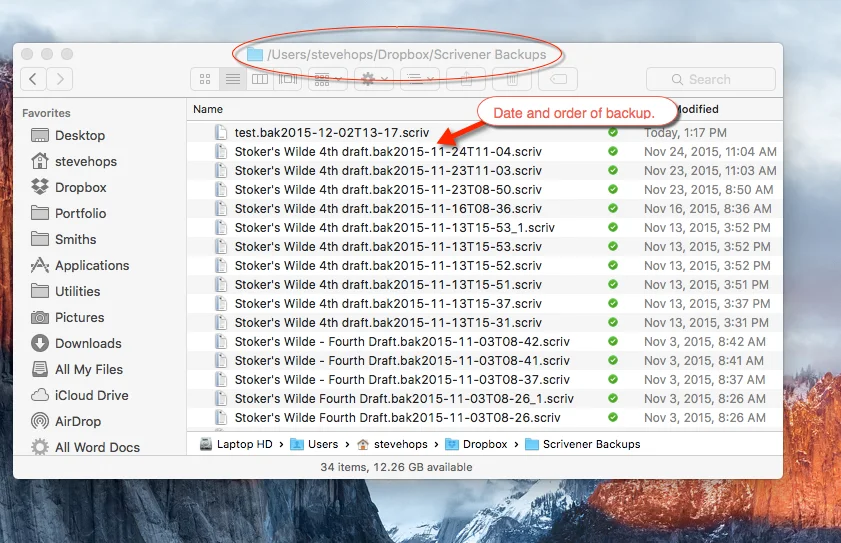This screenshot has height=543, width=841.
Task: Click Users in the path bar
Action: pyautogui.click(x=314, y=444)
